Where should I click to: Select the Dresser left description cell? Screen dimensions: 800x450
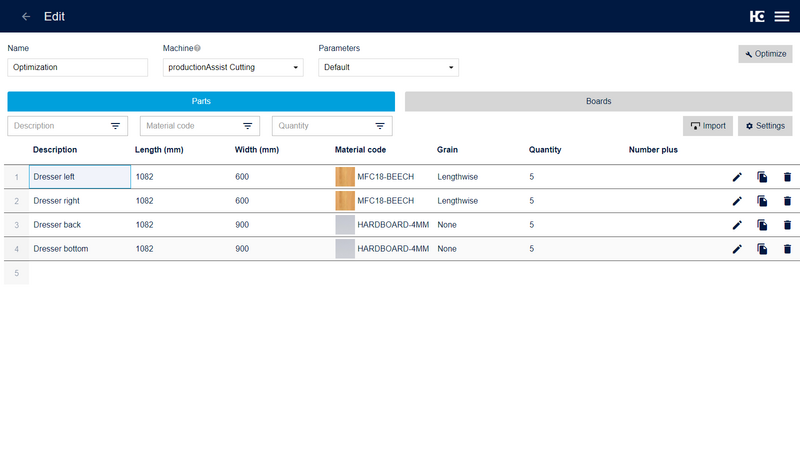[80, 177]
